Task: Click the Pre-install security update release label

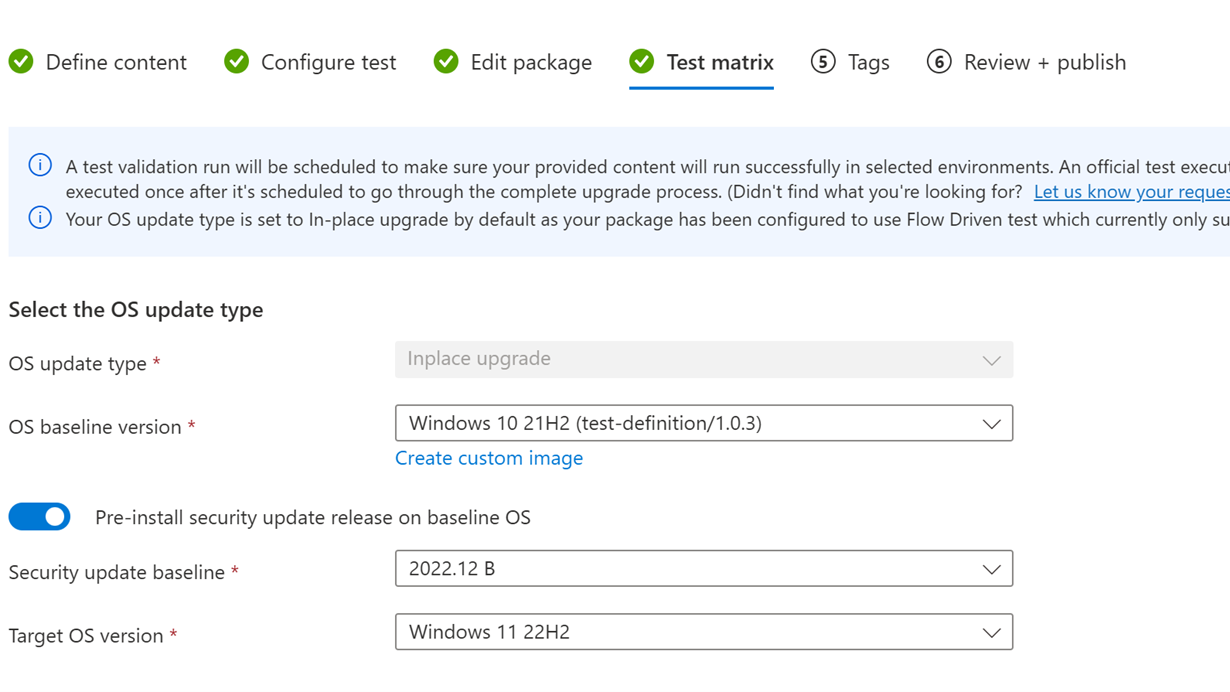Action: (312, 517)
